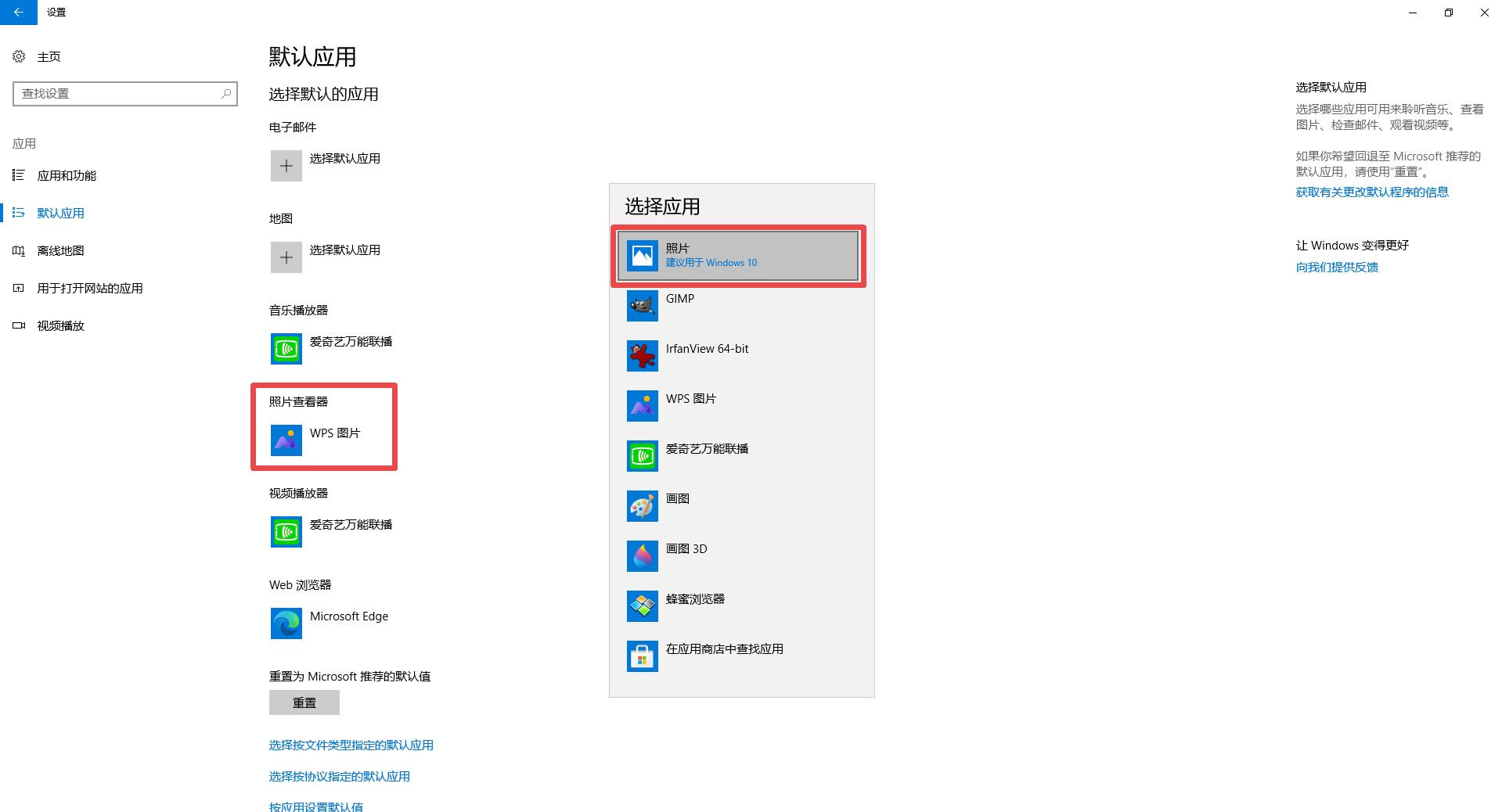Click the plus icon under 地图

click(286, 257)
